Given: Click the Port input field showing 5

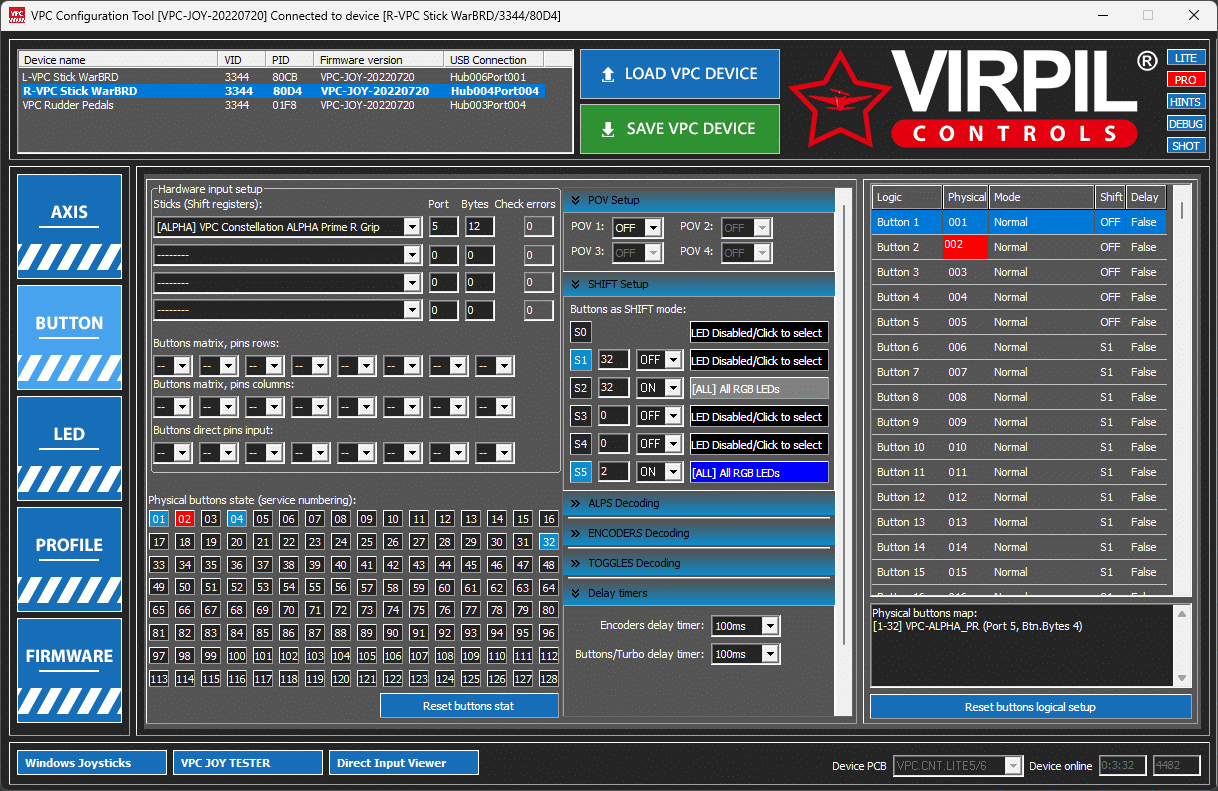Looking at the screenshot, I should coord(443,227).
